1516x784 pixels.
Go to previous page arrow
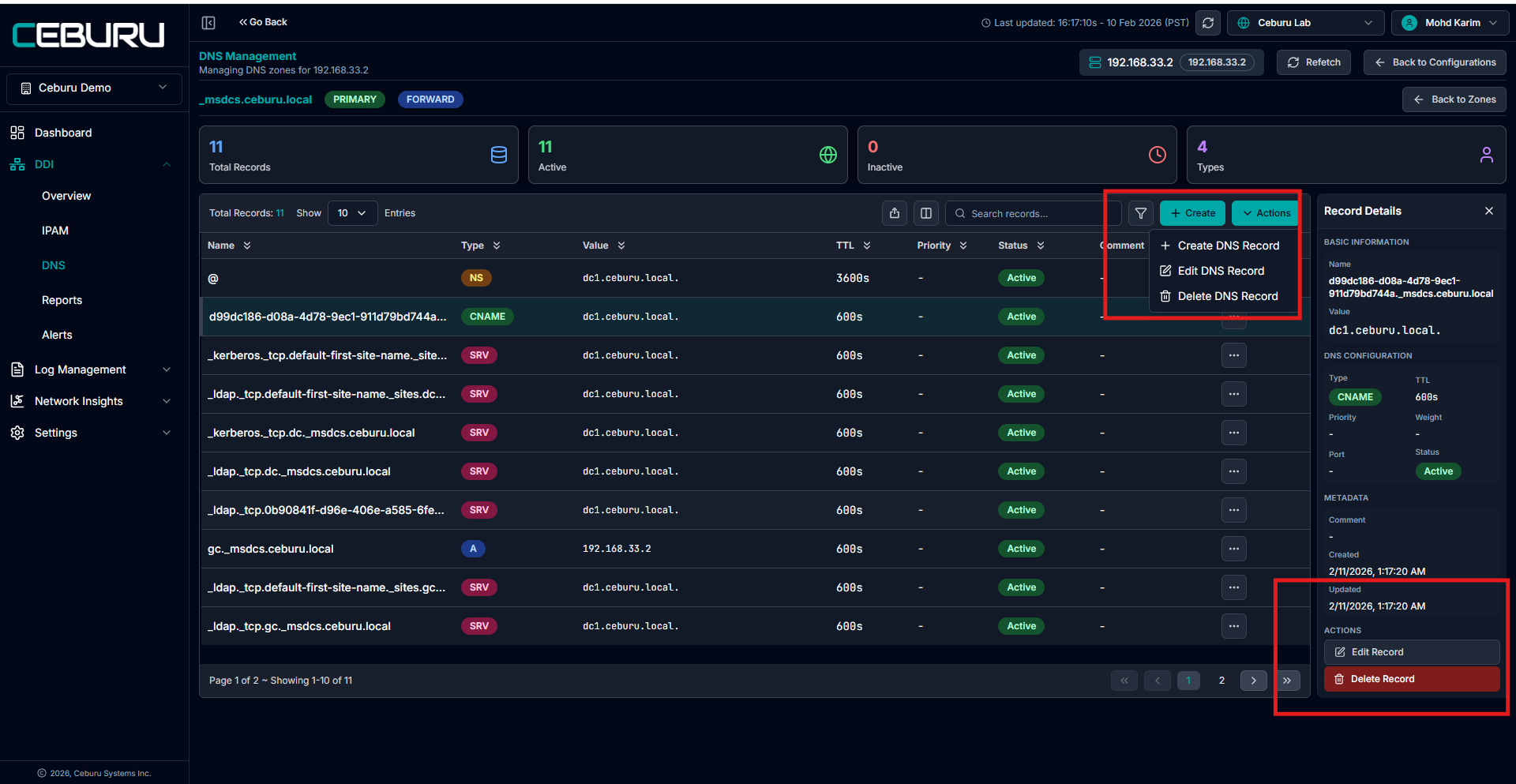[1158, 681]
